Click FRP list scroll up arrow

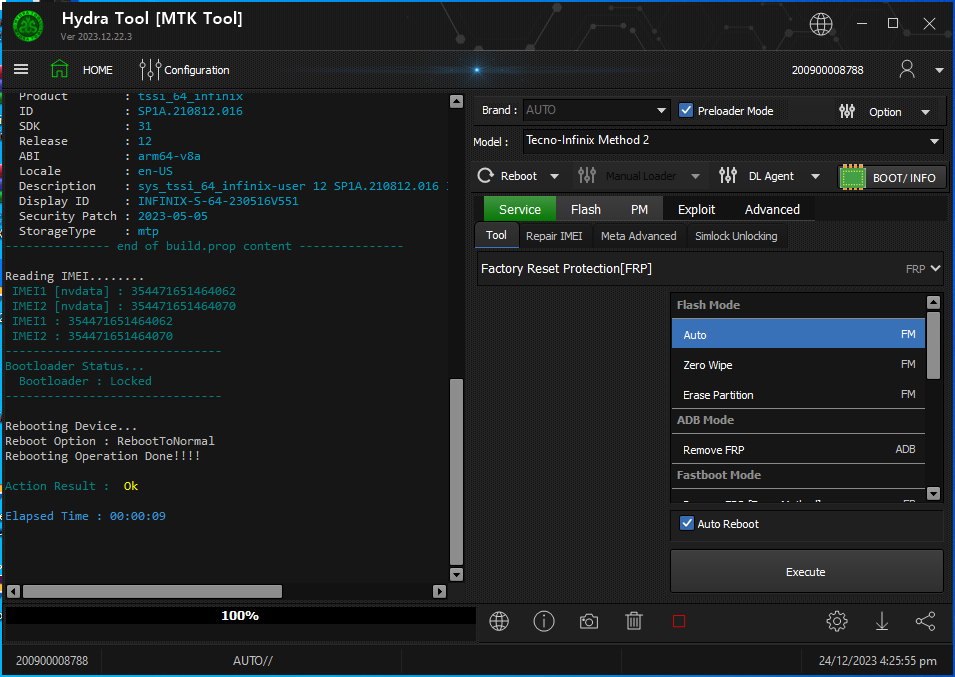tap(933, 302)
